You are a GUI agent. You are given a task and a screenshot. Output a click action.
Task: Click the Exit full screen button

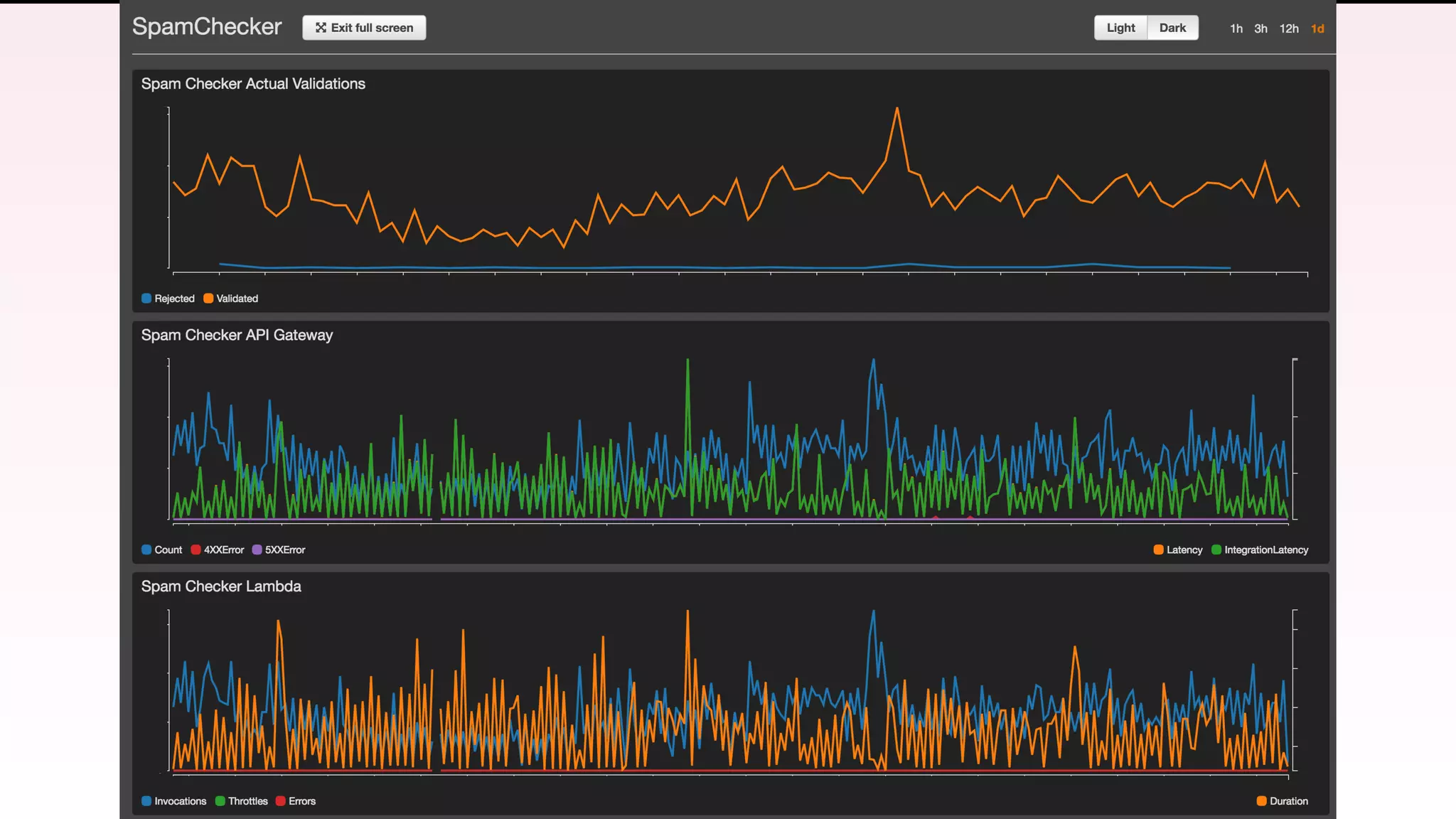364,28
